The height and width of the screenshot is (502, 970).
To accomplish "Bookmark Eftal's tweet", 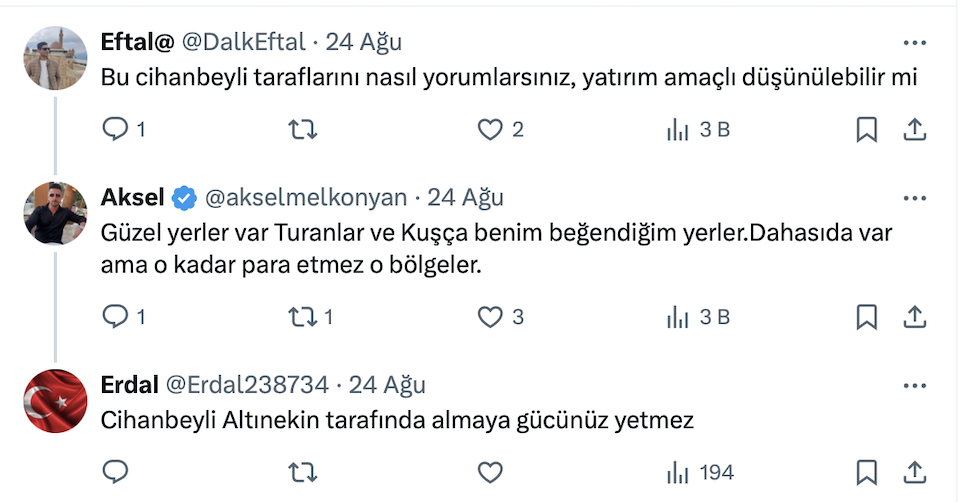I will [867, 129].
